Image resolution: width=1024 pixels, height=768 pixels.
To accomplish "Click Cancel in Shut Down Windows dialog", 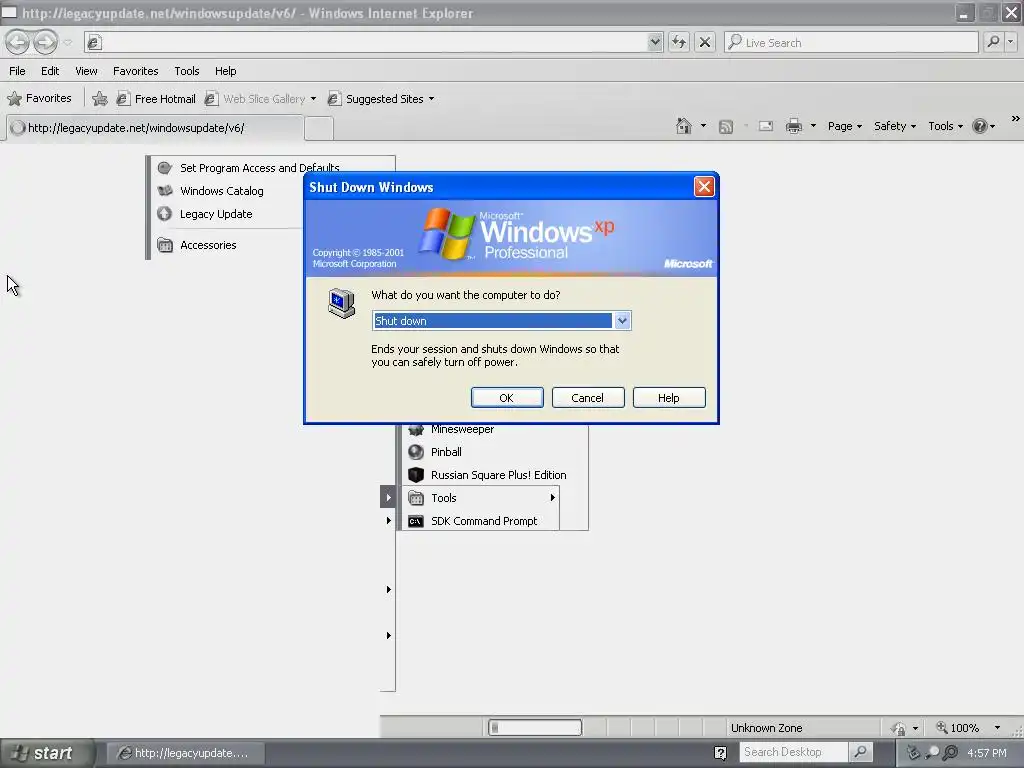I will coord(588,398).
